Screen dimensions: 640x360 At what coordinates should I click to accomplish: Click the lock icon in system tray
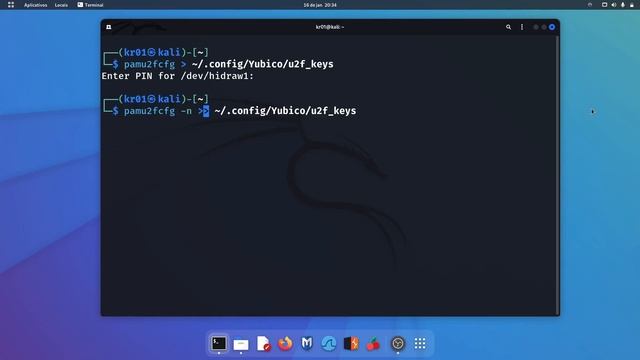631,5
